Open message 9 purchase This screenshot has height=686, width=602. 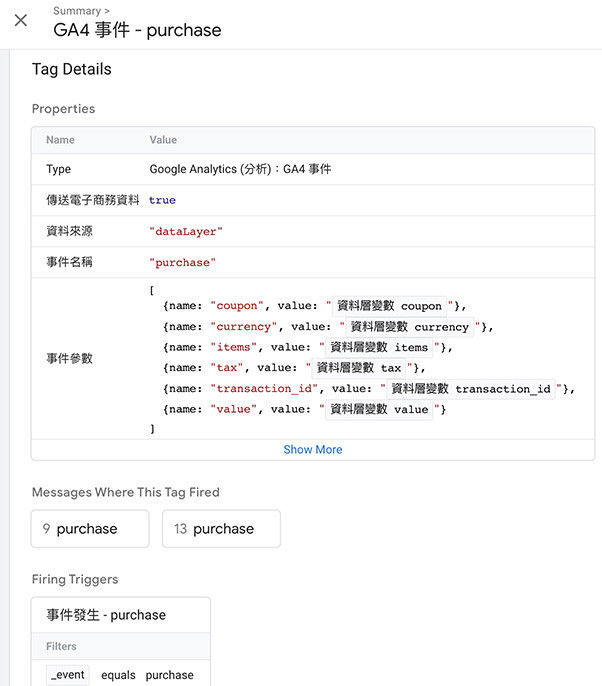[90, 528]
